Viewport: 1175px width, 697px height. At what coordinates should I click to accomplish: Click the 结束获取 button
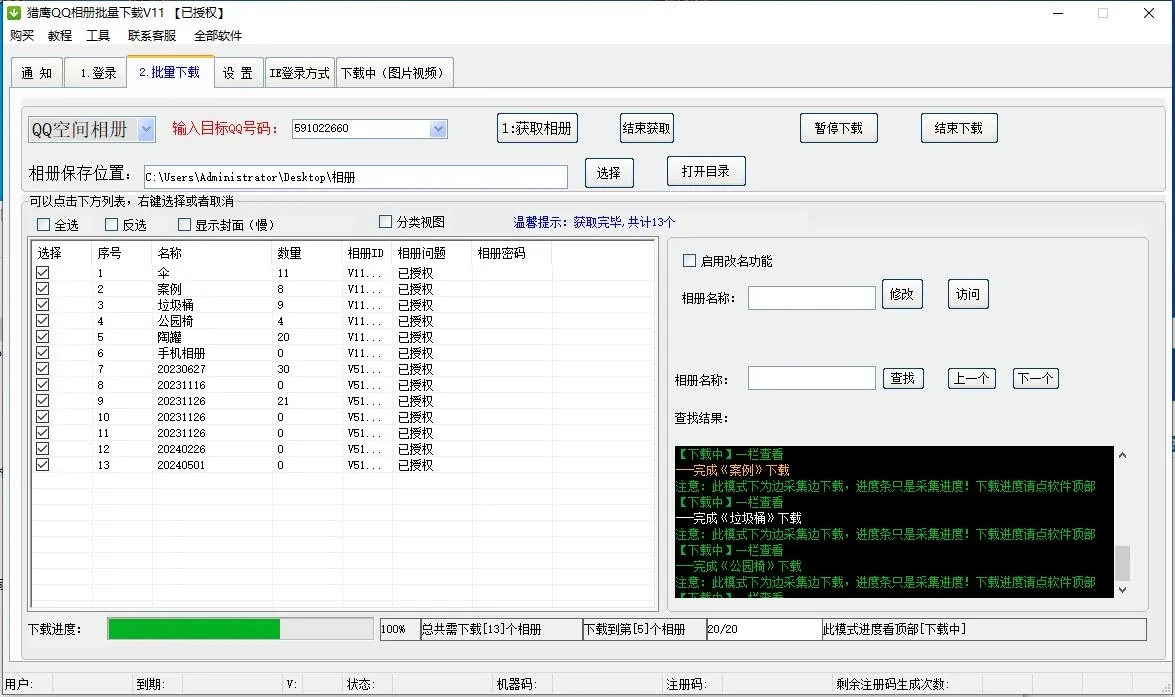[647, 128]
